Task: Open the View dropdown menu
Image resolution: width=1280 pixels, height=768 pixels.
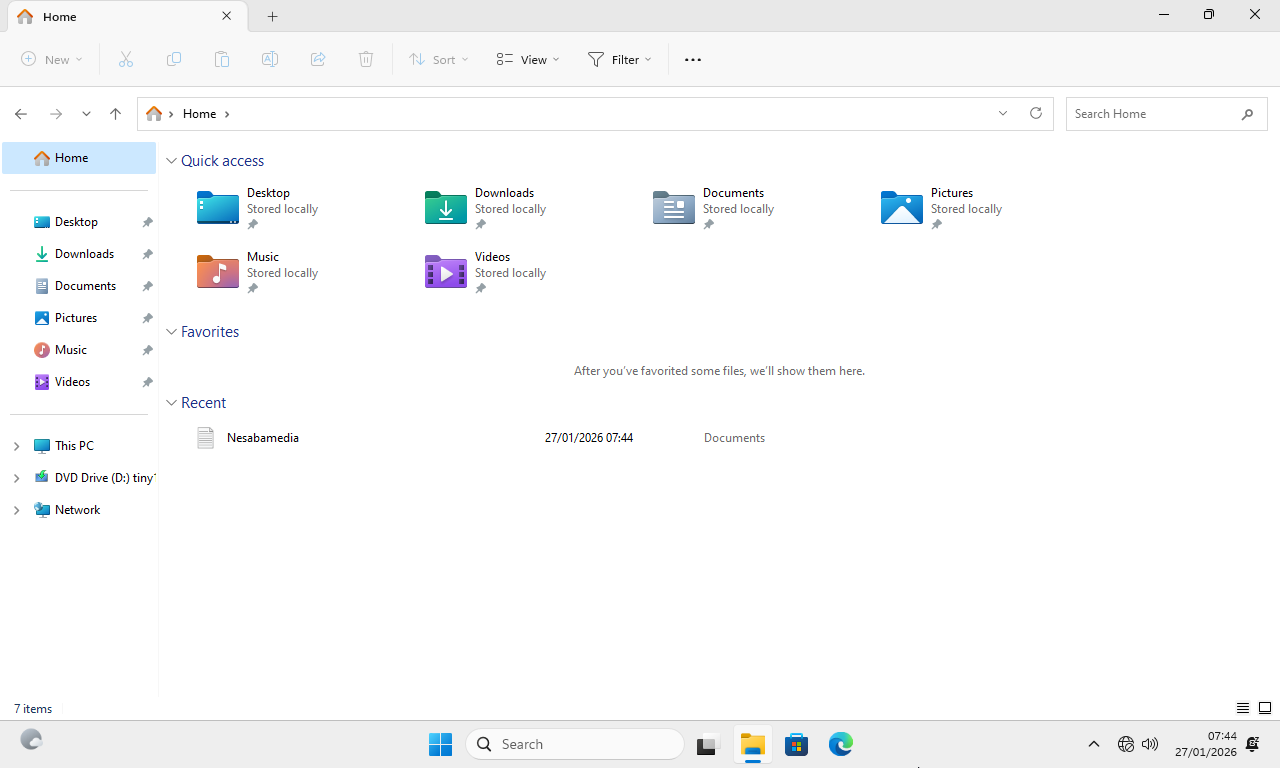Action: [528, 60]
